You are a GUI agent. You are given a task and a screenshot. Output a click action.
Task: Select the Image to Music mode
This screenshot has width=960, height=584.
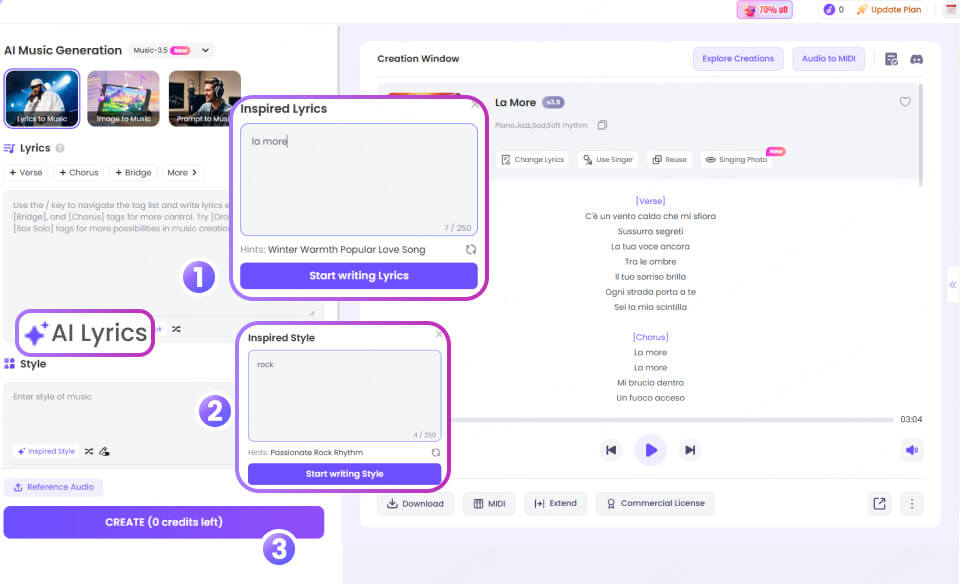pos(123,98)
